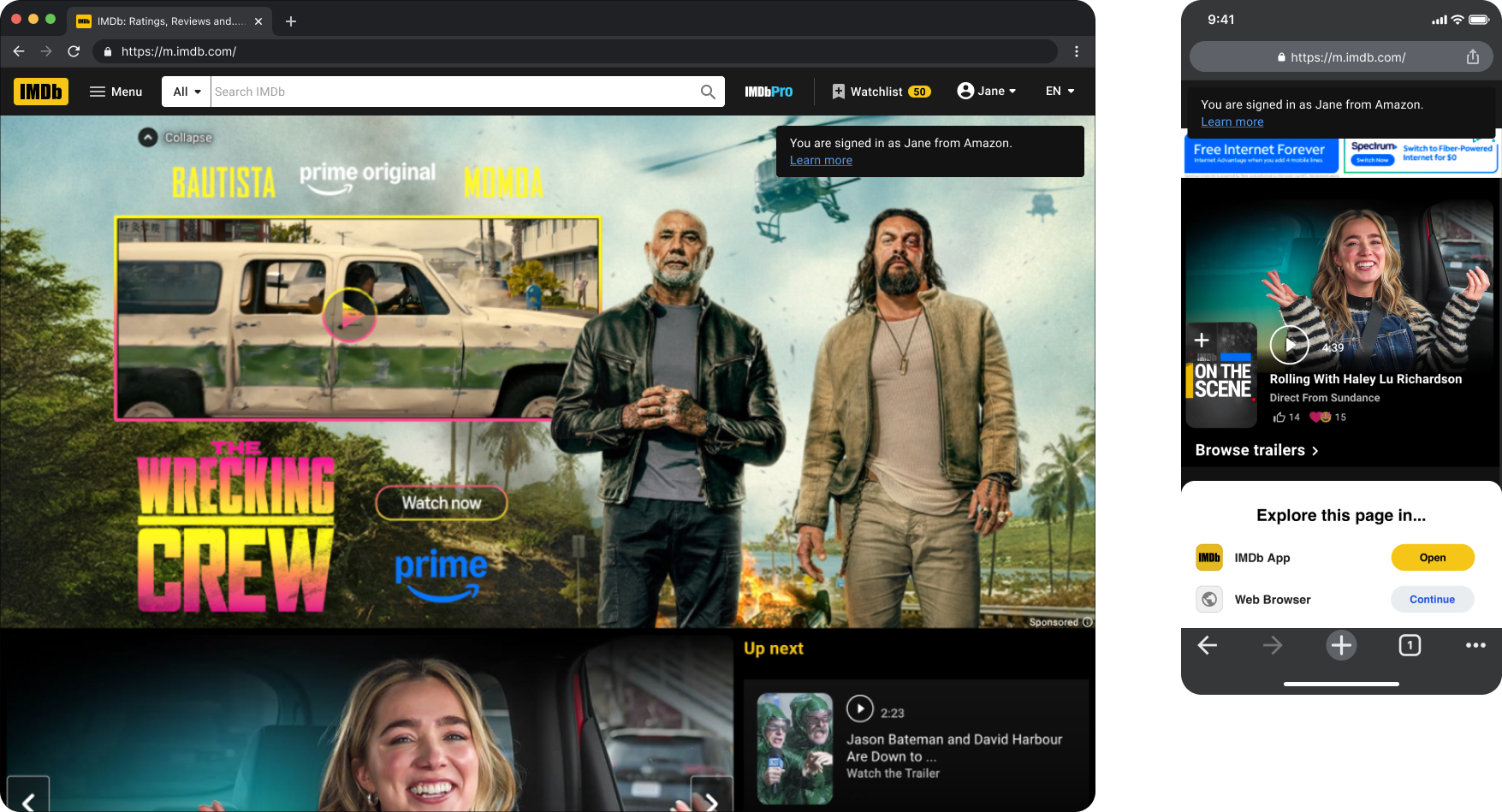Open the Watchlist with 50 items
1502x812 pixels.
coord(882,92)
